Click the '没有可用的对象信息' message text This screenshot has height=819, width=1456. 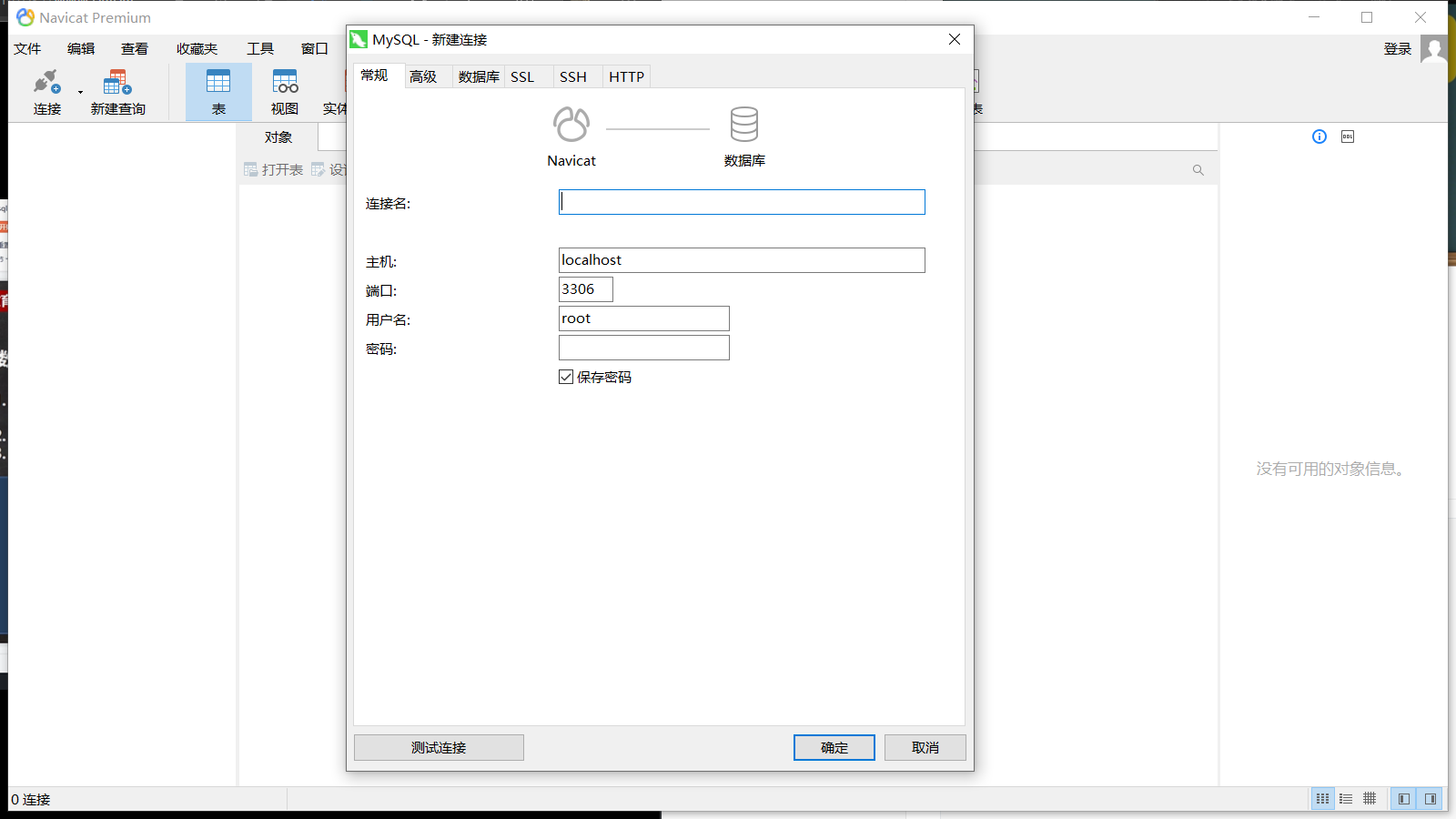click(1333, 469)
